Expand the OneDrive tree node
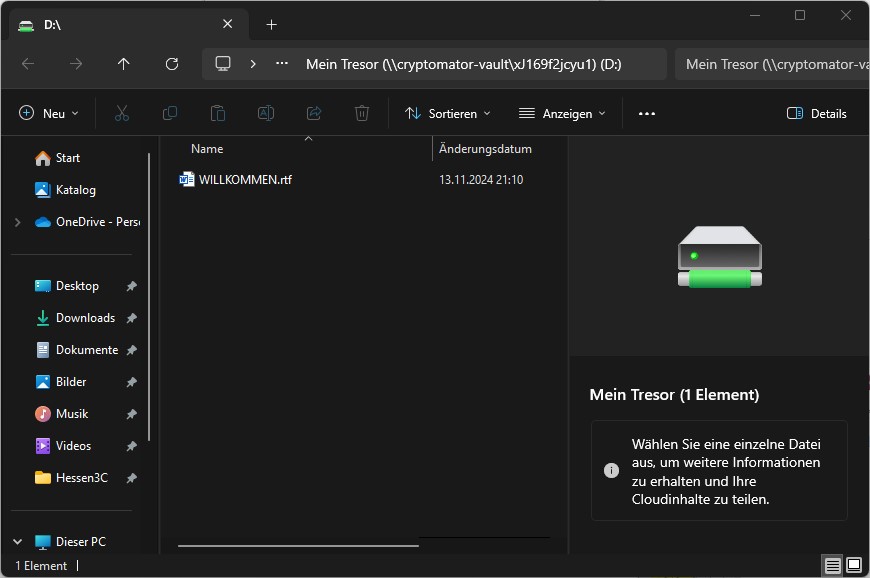The width and height of the screenshot is (870, 578). [17, 222]
